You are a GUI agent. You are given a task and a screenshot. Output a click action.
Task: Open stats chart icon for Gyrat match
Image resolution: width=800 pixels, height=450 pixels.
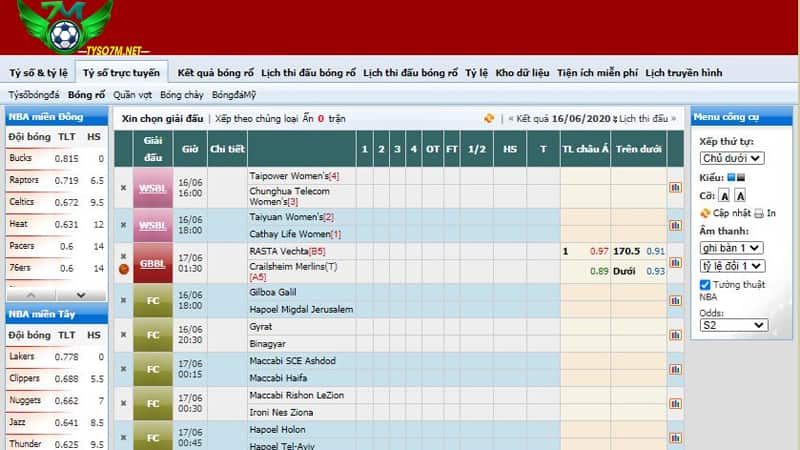(675, 335)
